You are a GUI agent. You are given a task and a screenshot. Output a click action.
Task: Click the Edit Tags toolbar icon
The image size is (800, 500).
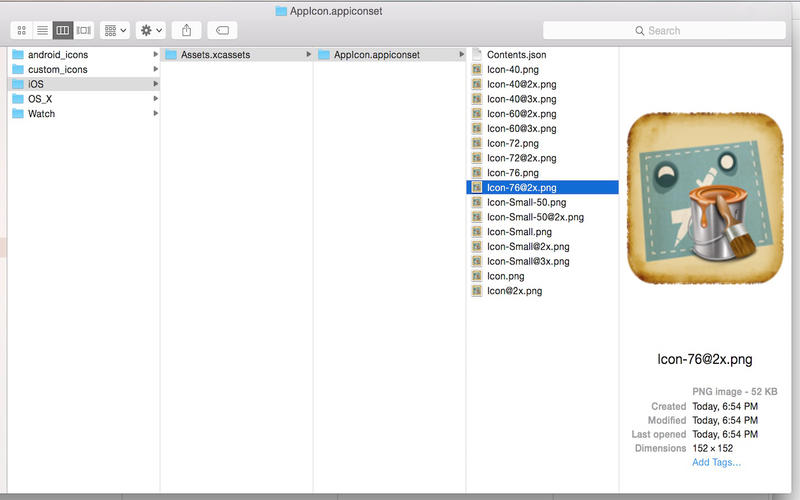pyautogui.click(x=222, y=31)
